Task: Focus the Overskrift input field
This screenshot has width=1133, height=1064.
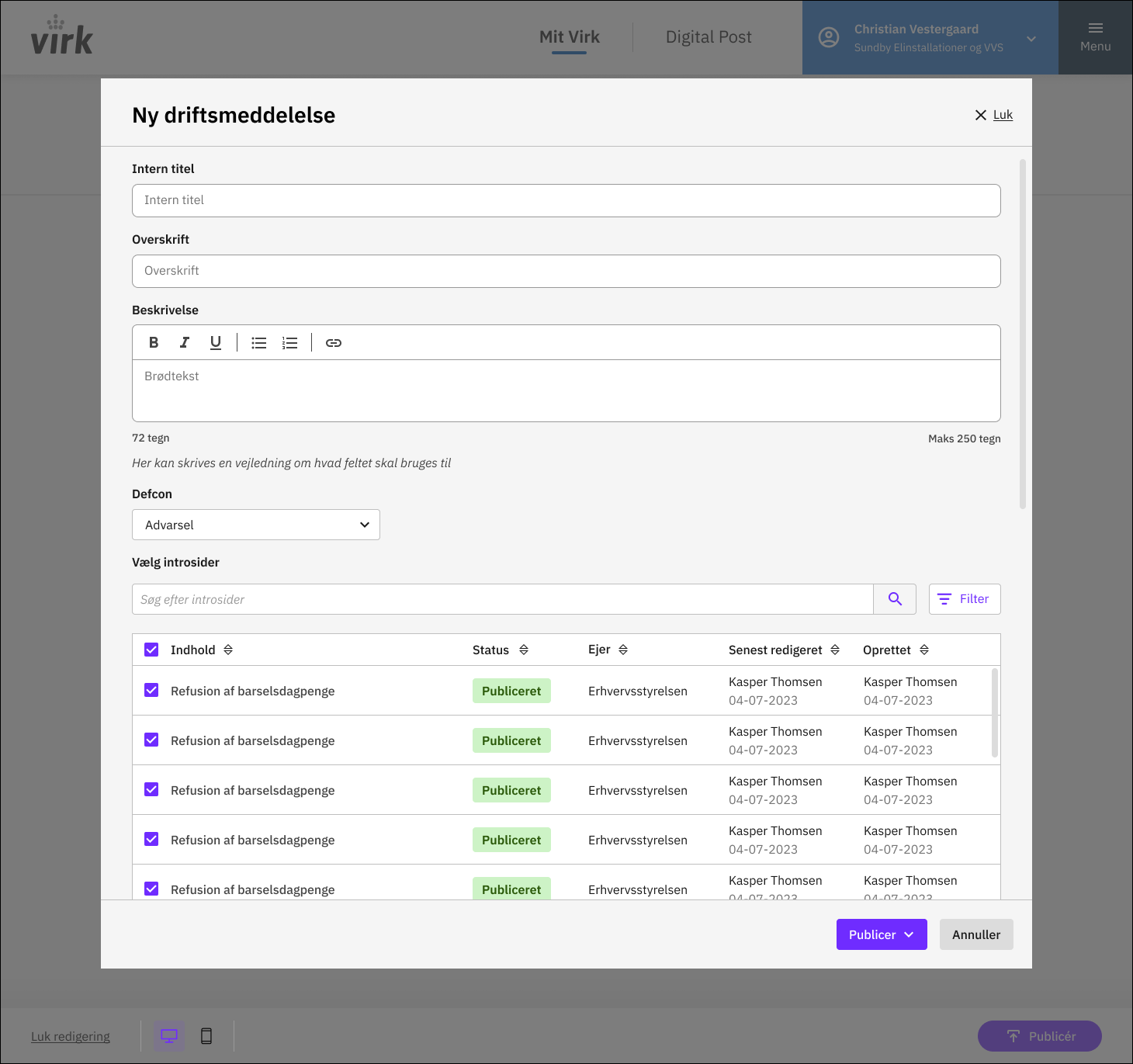Action: click(566, 271)
